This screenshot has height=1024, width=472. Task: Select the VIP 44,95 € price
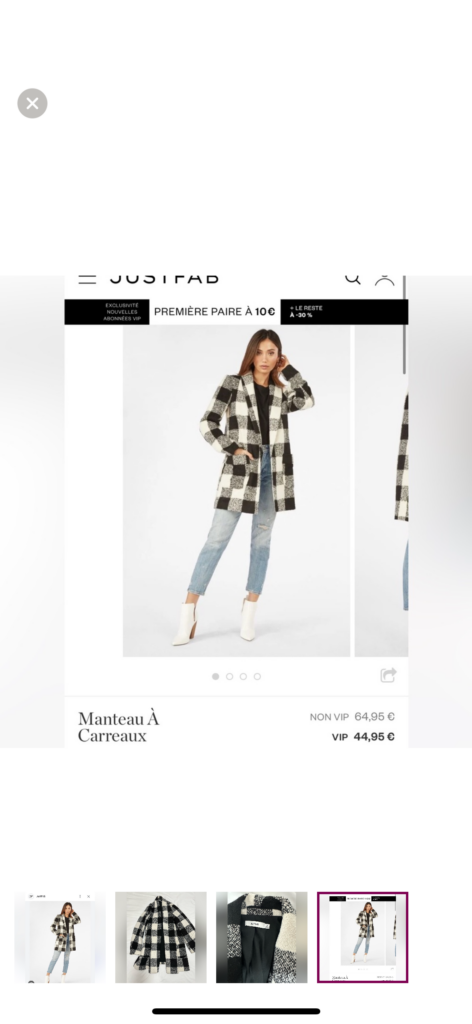(x=363, y=737)
